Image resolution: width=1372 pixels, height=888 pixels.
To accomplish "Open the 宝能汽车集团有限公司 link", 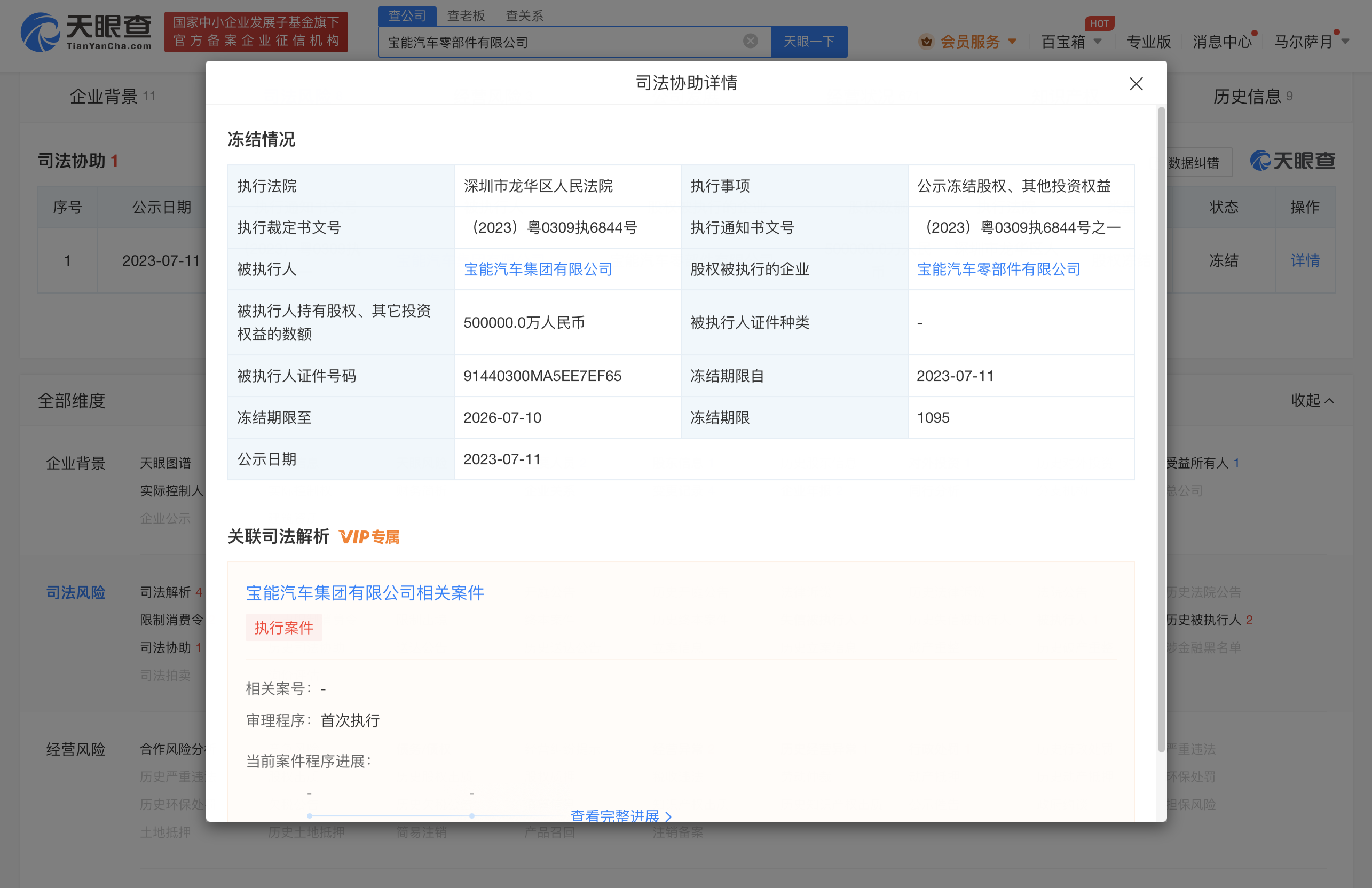I will pyautogui.click(x=537, y=269).
